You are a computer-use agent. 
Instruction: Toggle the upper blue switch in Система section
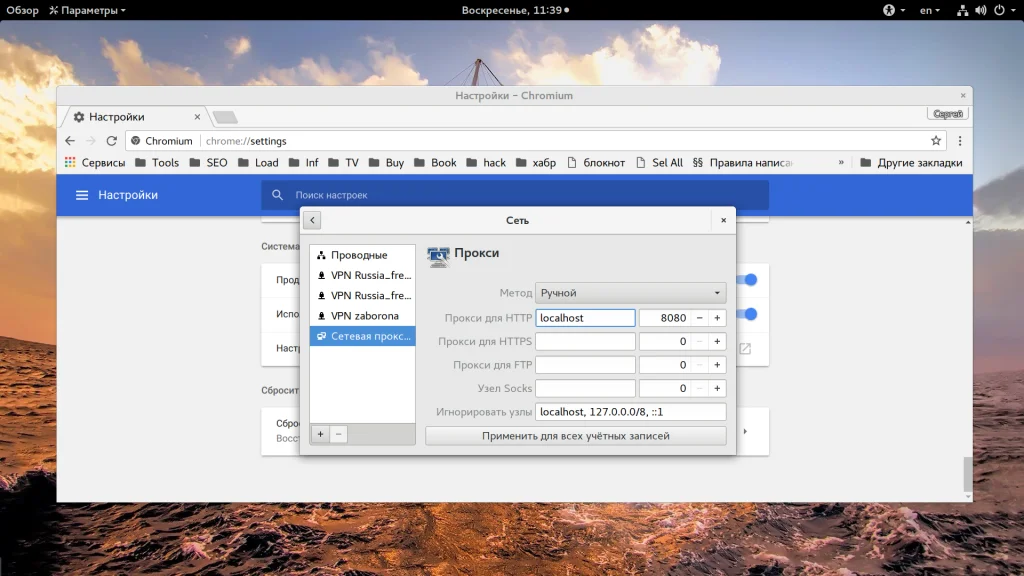(x=749, y=280)
